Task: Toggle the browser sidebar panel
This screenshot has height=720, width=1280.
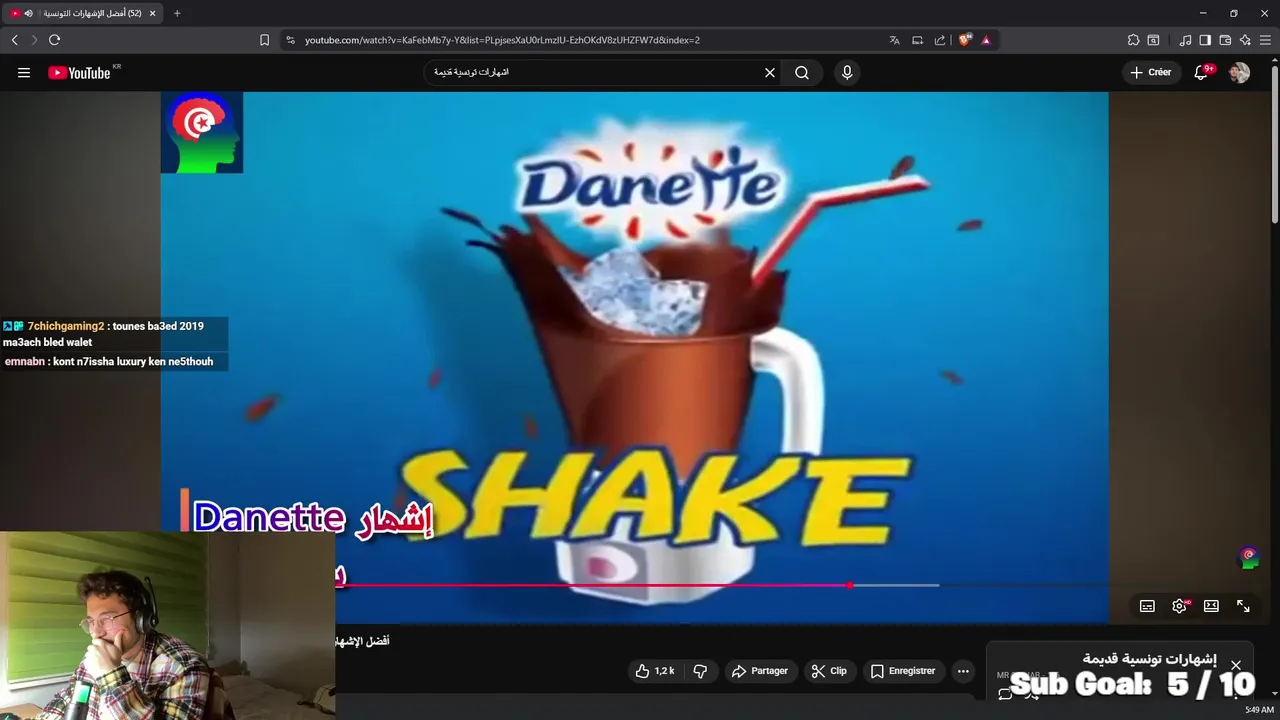Action: 1205,40
